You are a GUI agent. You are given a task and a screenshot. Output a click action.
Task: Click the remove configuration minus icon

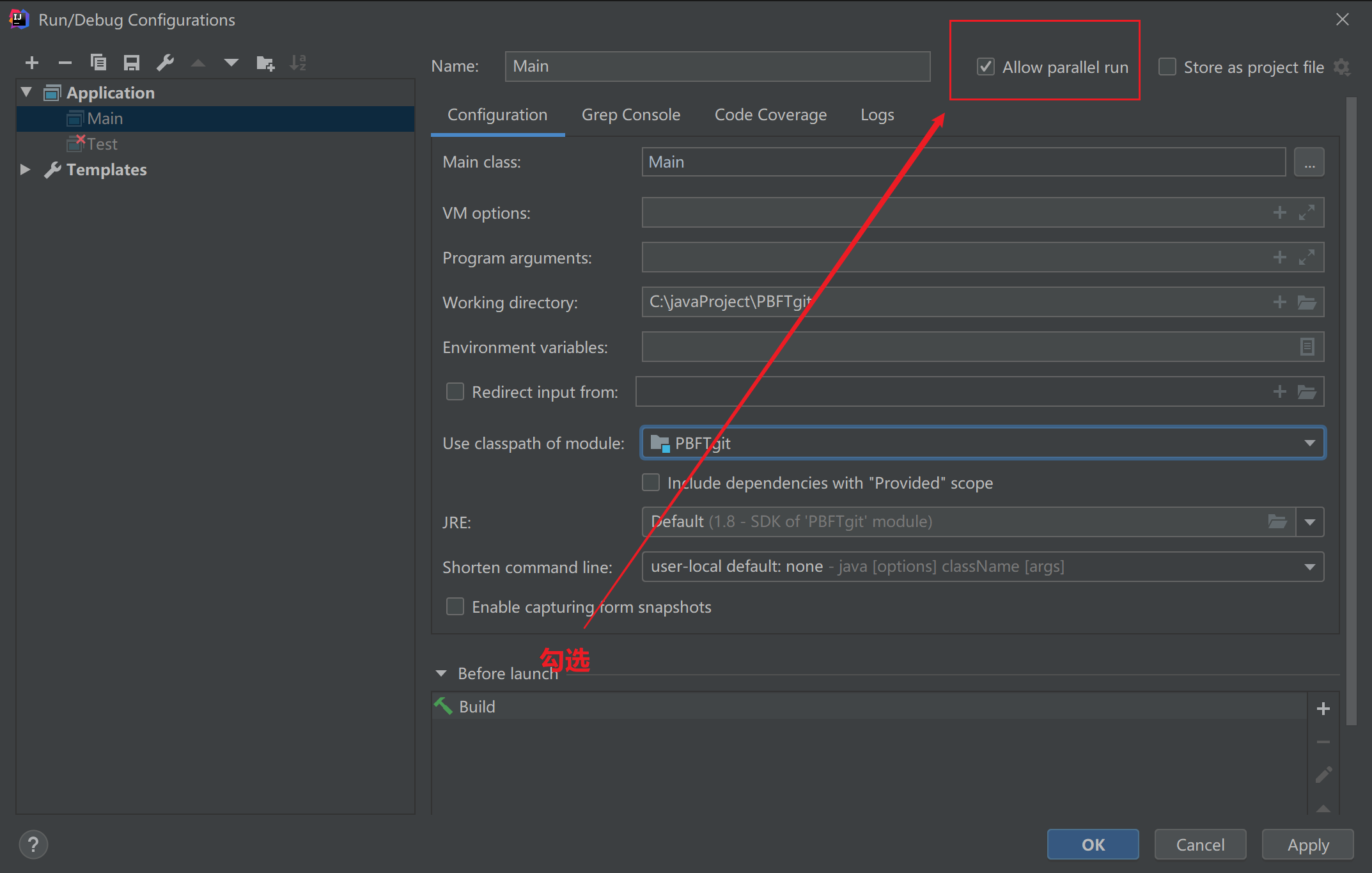tap(65, 63)
